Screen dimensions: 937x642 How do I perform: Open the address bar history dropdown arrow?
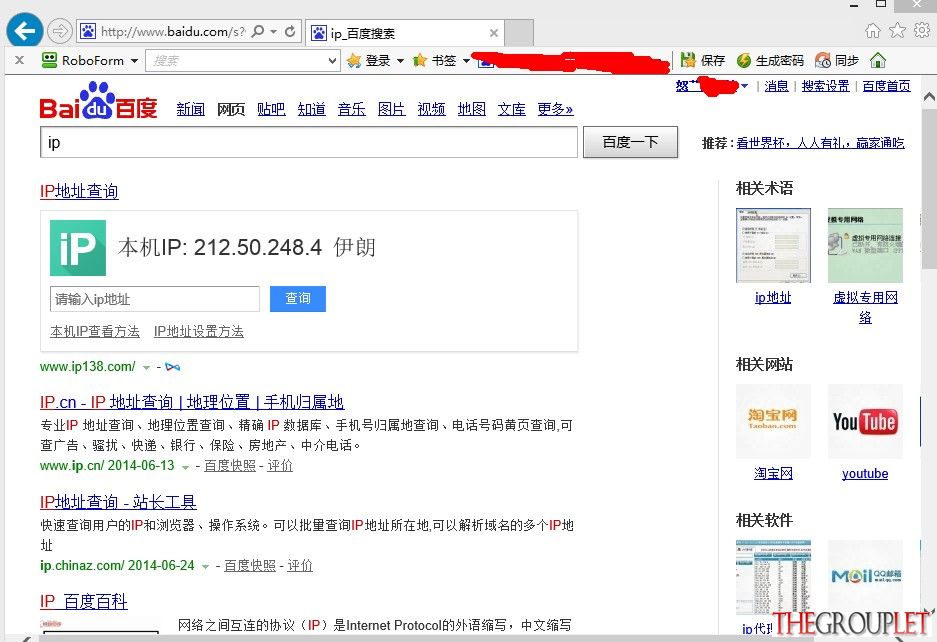pyautogui.click(x=273, y=32)
